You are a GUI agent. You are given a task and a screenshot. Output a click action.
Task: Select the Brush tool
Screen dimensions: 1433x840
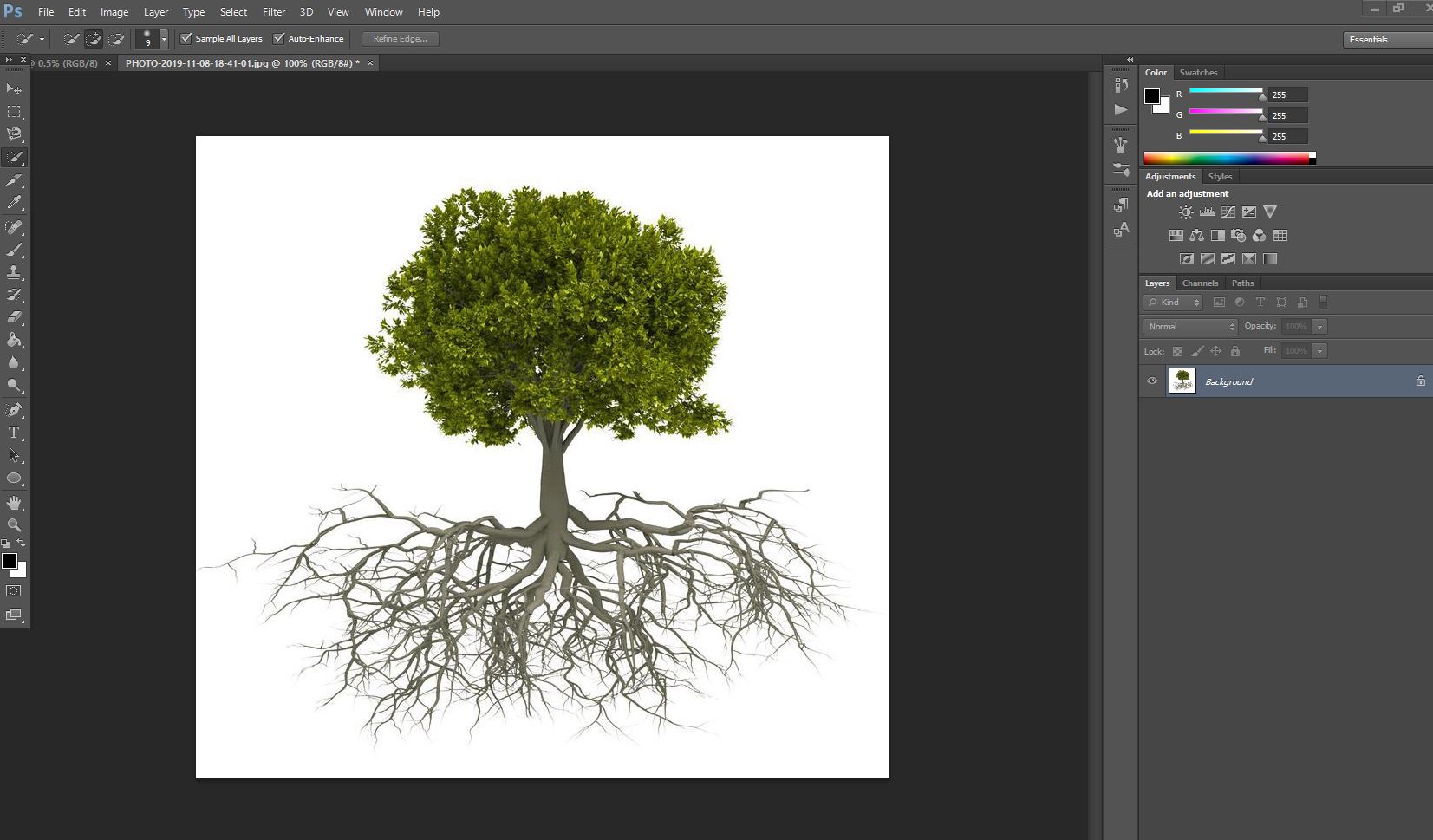[14, 250]
